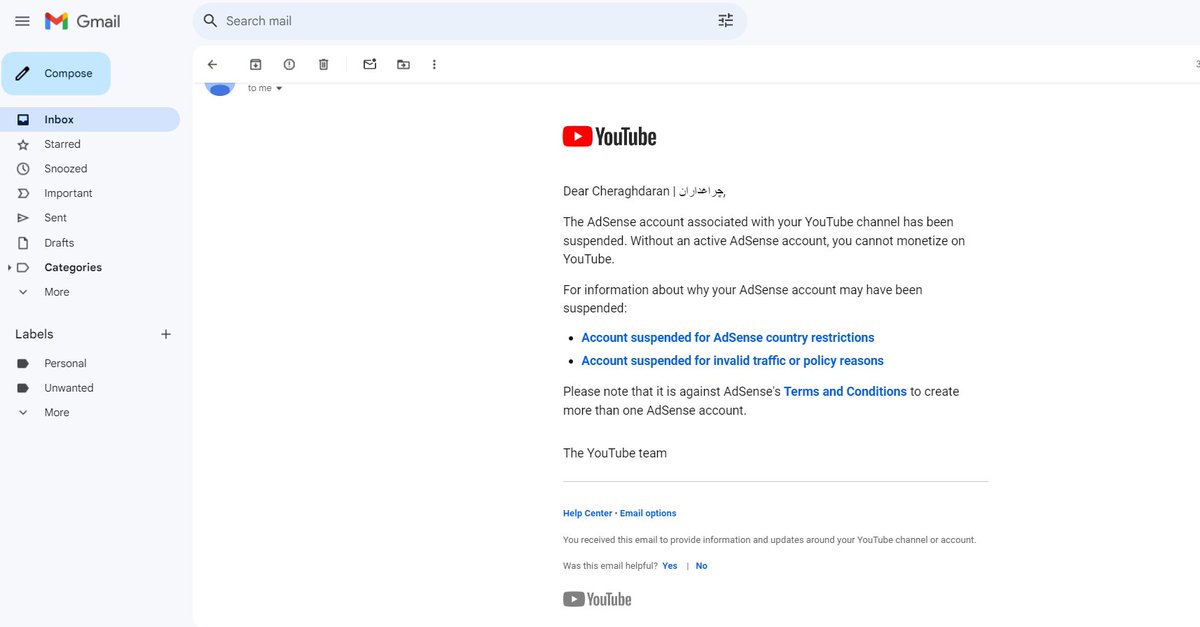This screenshot has width=1200, height=627.
Task: Click the Compose button
Action: [x=56, y=74]
